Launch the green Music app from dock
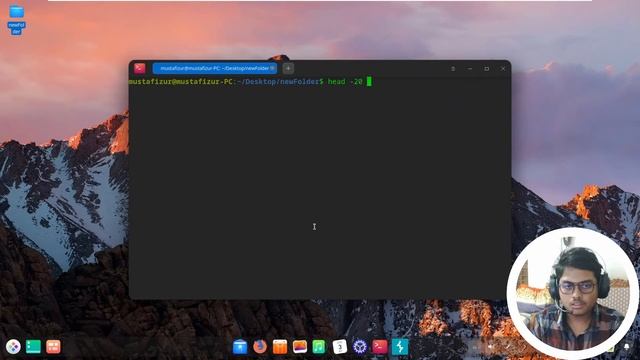This screenshot has height=360, width=640. point(319,347)
